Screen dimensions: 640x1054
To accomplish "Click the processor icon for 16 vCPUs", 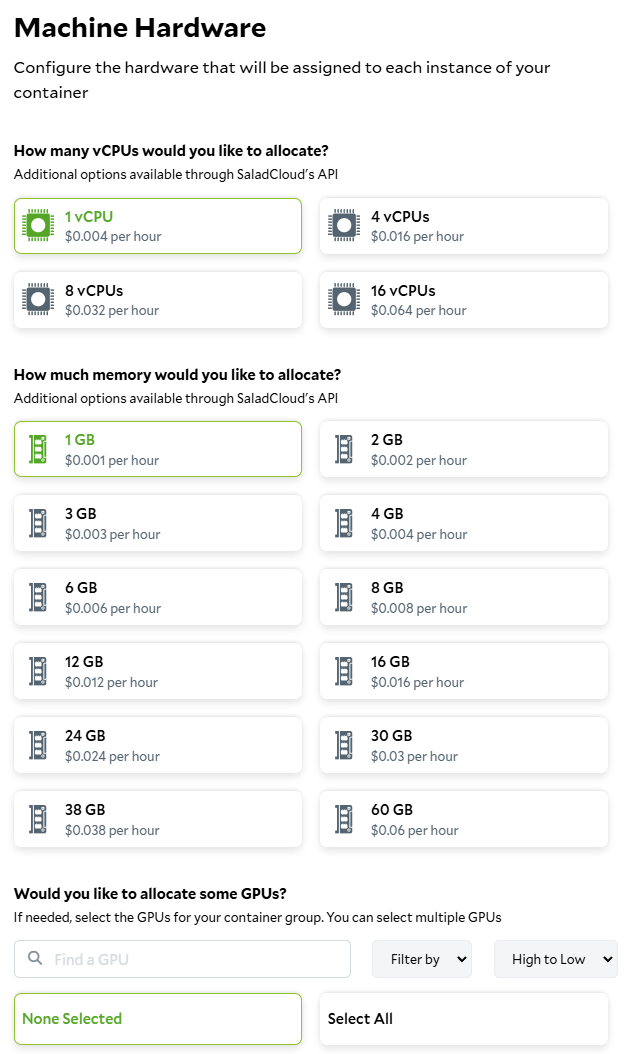I will [344, 299].
